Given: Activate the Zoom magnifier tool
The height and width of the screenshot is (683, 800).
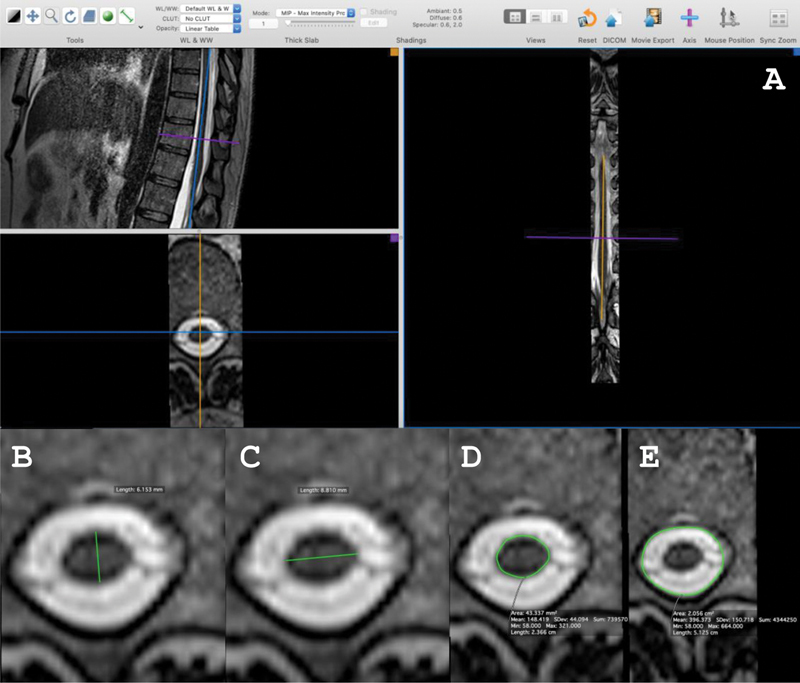Looking at the screenshot, I should pyautogui.click(x=51, y=16).
